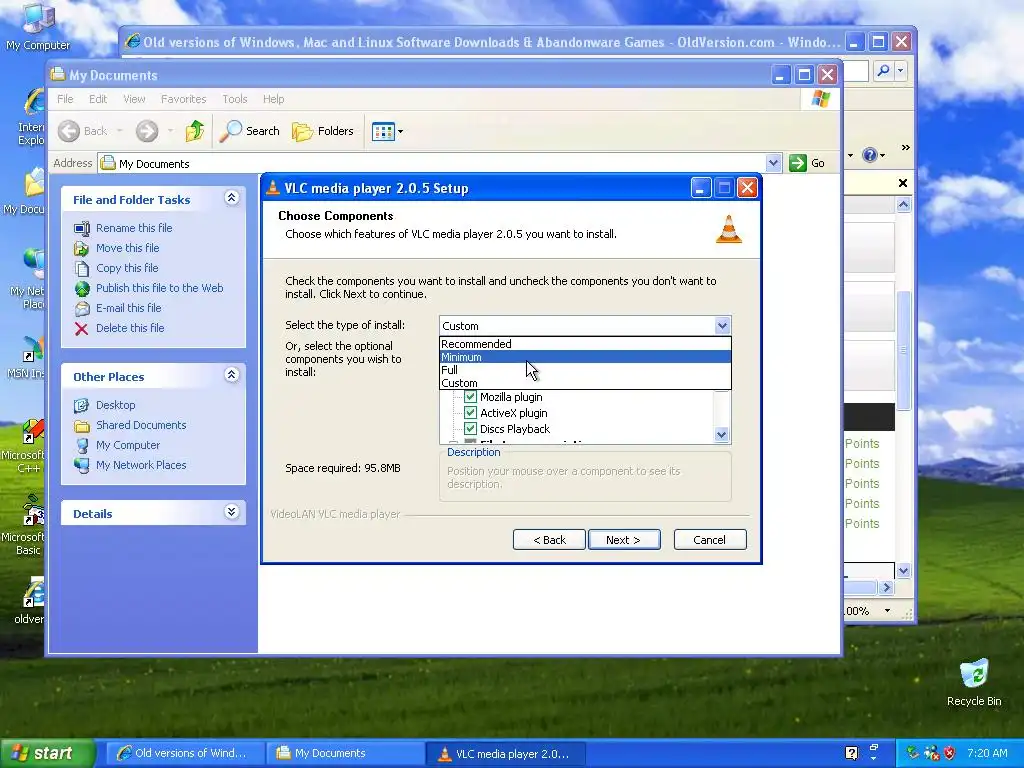The width and height of the screenshot is (1024, 768).
Task: Click Rename this file task
Action: pyautogui.click(x=134, y=228)
